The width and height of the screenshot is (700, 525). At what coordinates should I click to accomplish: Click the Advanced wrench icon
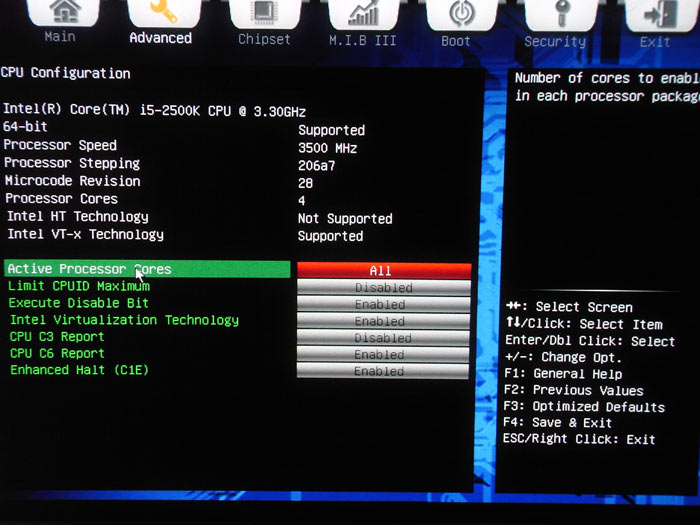coord(163,12)
